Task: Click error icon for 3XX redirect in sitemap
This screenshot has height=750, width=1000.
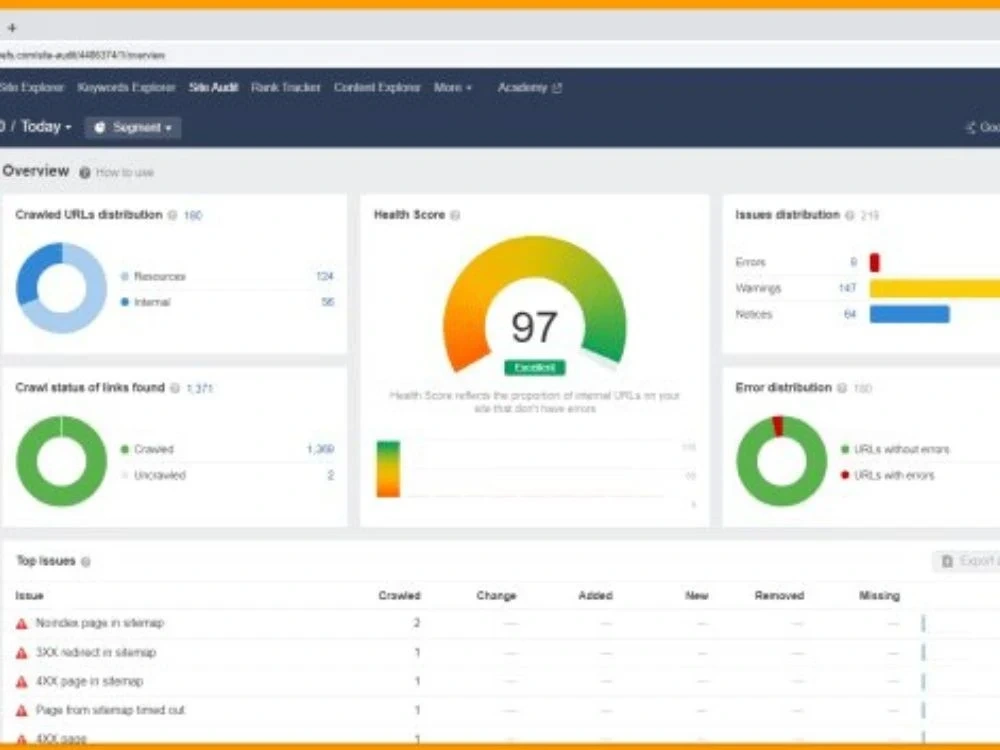Action: [22, 653]
